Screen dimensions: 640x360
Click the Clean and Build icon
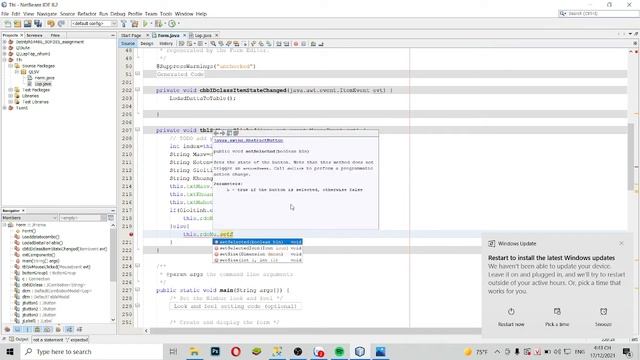coord(134,24)
